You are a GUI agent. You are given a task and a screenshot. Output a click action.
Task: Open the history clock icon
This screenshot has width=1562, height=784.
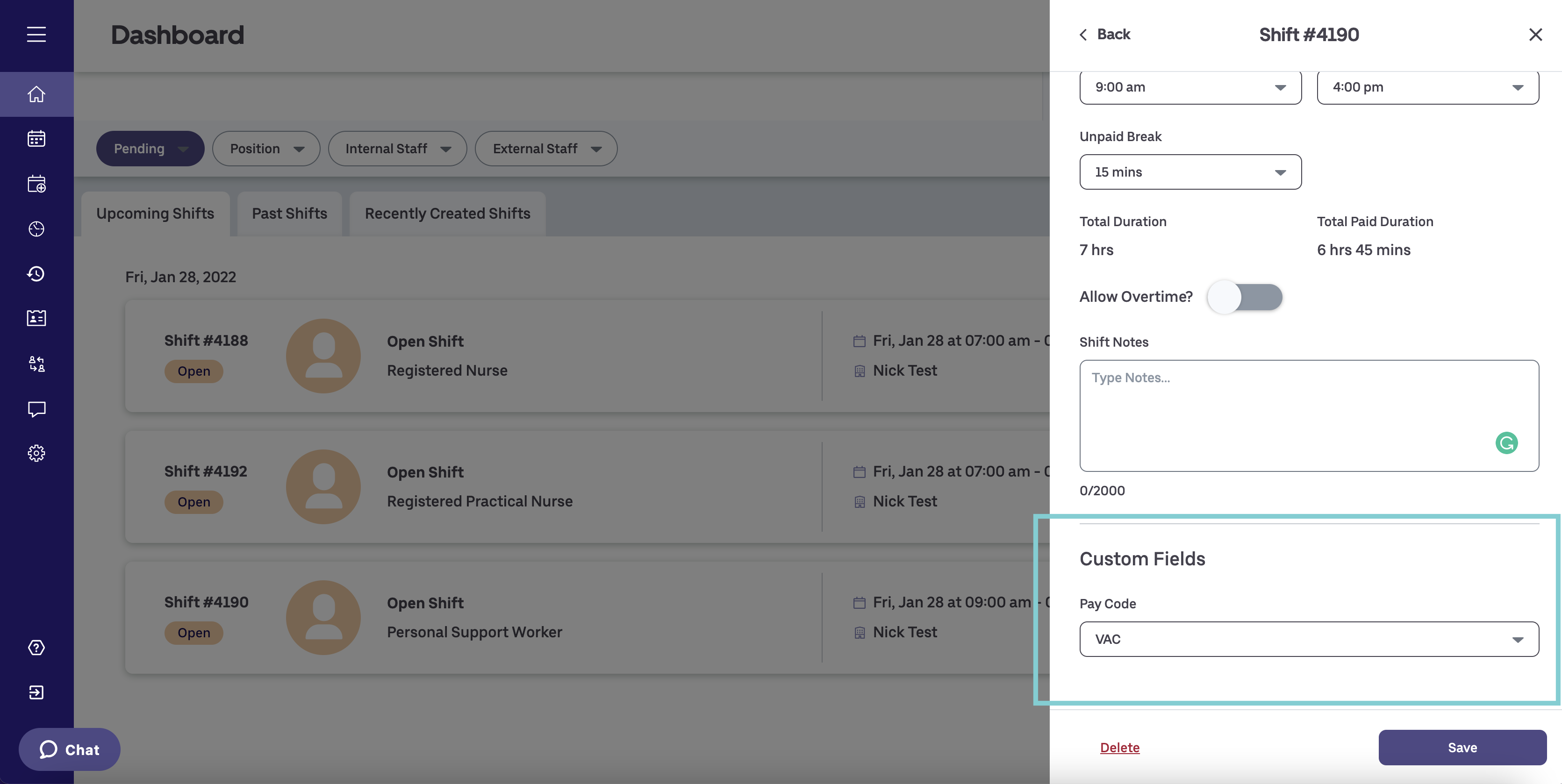pos(36,273)
